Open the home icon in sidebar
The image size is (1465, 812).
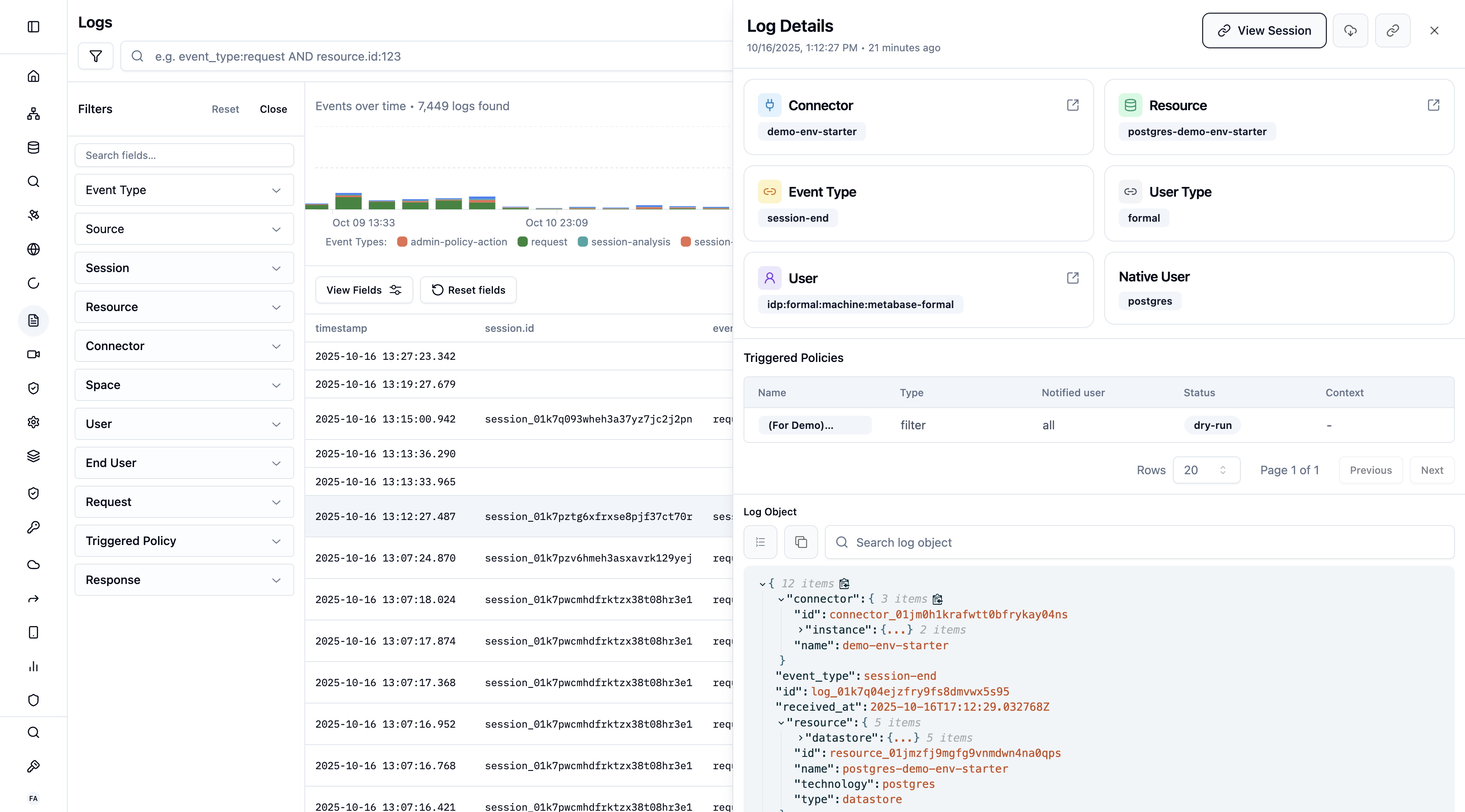click(33, 76)
